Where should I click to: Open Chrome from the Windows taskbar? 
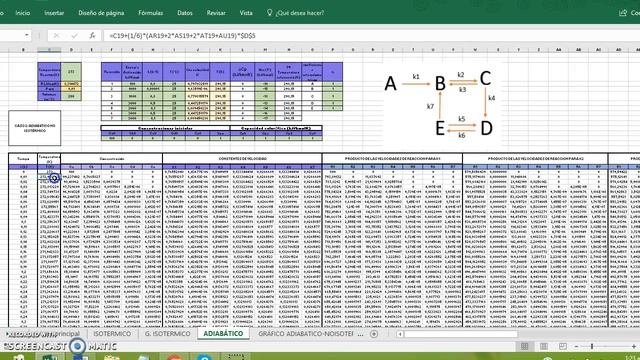(174, 357)
